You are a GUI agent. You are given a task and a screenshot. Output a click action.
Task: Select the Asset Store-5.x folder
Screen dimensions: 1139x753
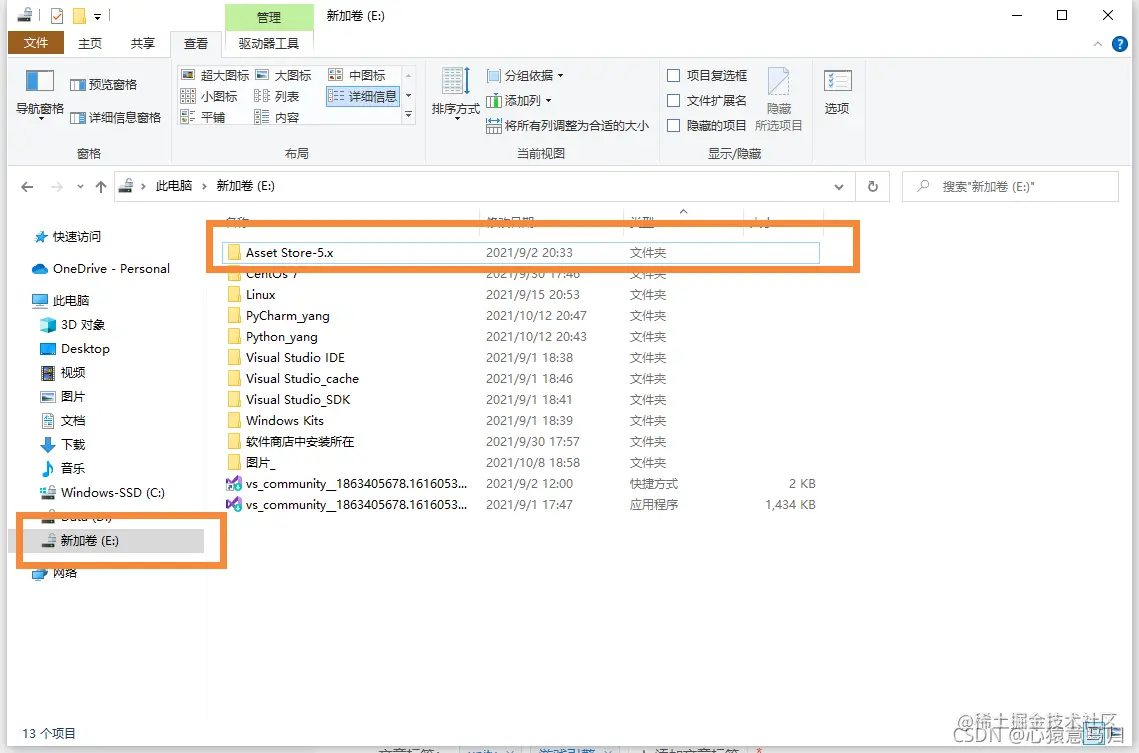(x=521, y=253)
